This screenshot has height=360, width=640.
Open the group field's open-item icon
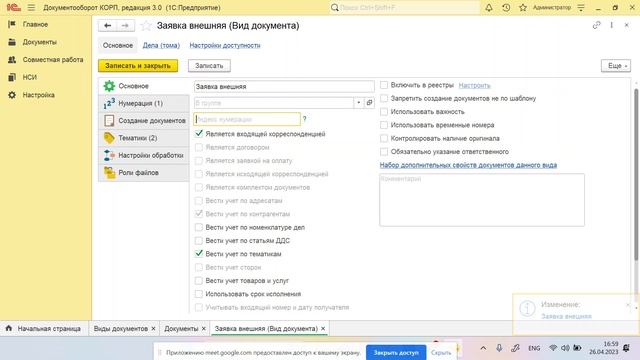click(369, 103)
